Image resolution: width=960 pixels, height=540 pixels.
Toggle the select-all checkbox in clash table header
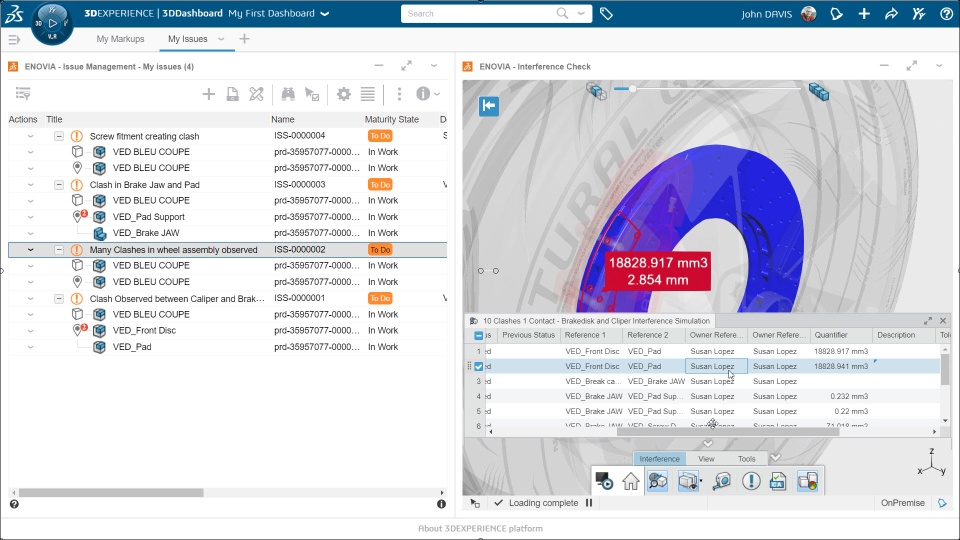(x=479, y=336)
